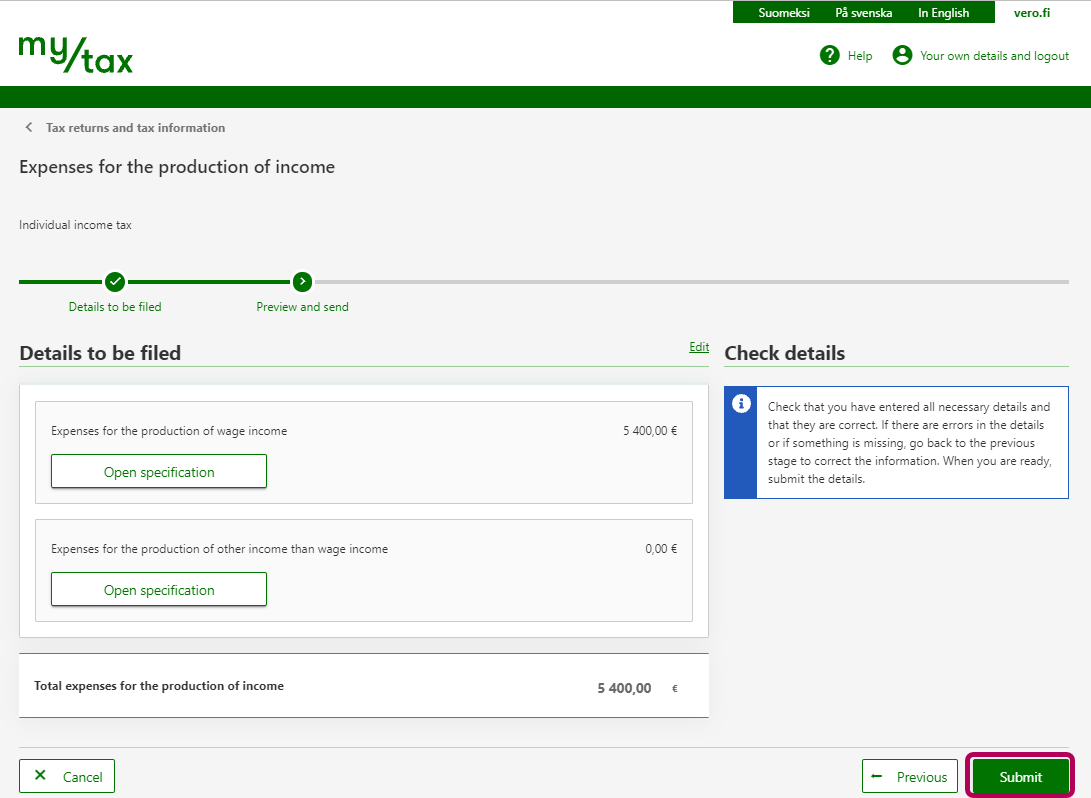Click the Details to be filed step label
The width and height of the screenshot is (1091, 798).
[x=115, y=307]
